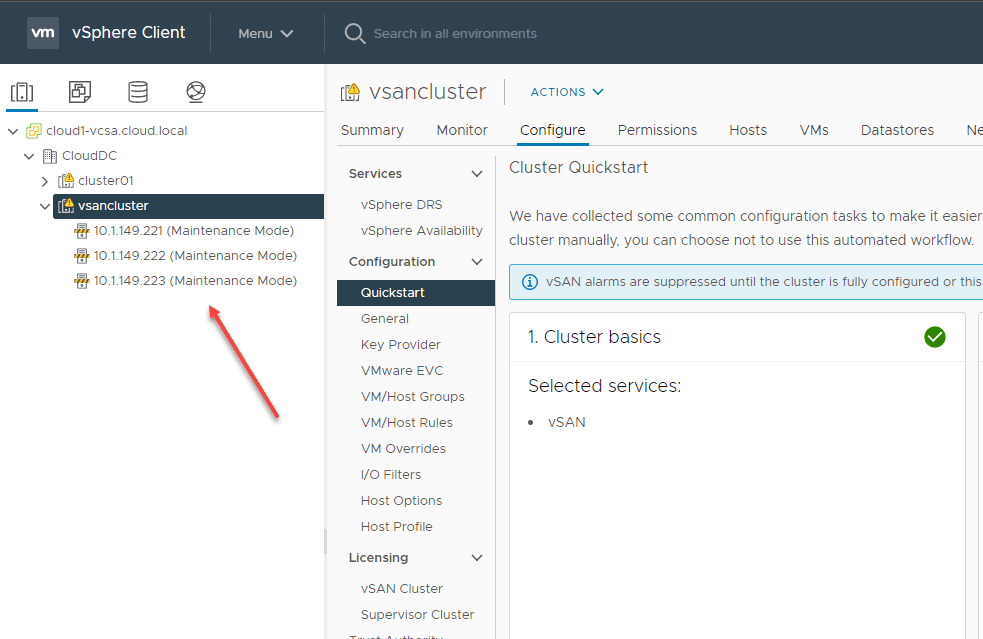Click the search magnifier icon

coord(354,33)
